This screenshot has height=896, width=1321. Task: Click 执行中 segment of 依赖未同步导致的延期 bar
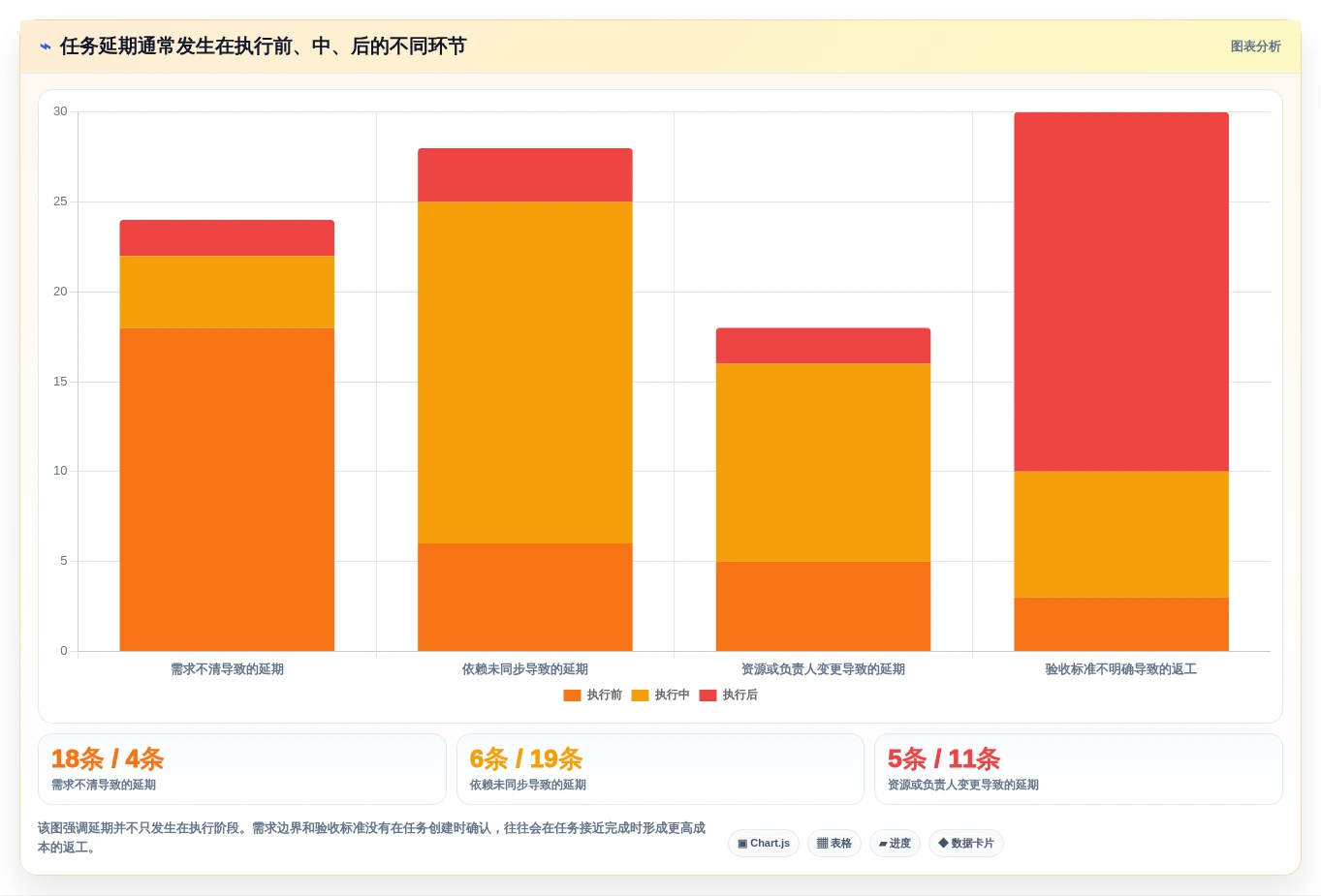pos(525,373)
